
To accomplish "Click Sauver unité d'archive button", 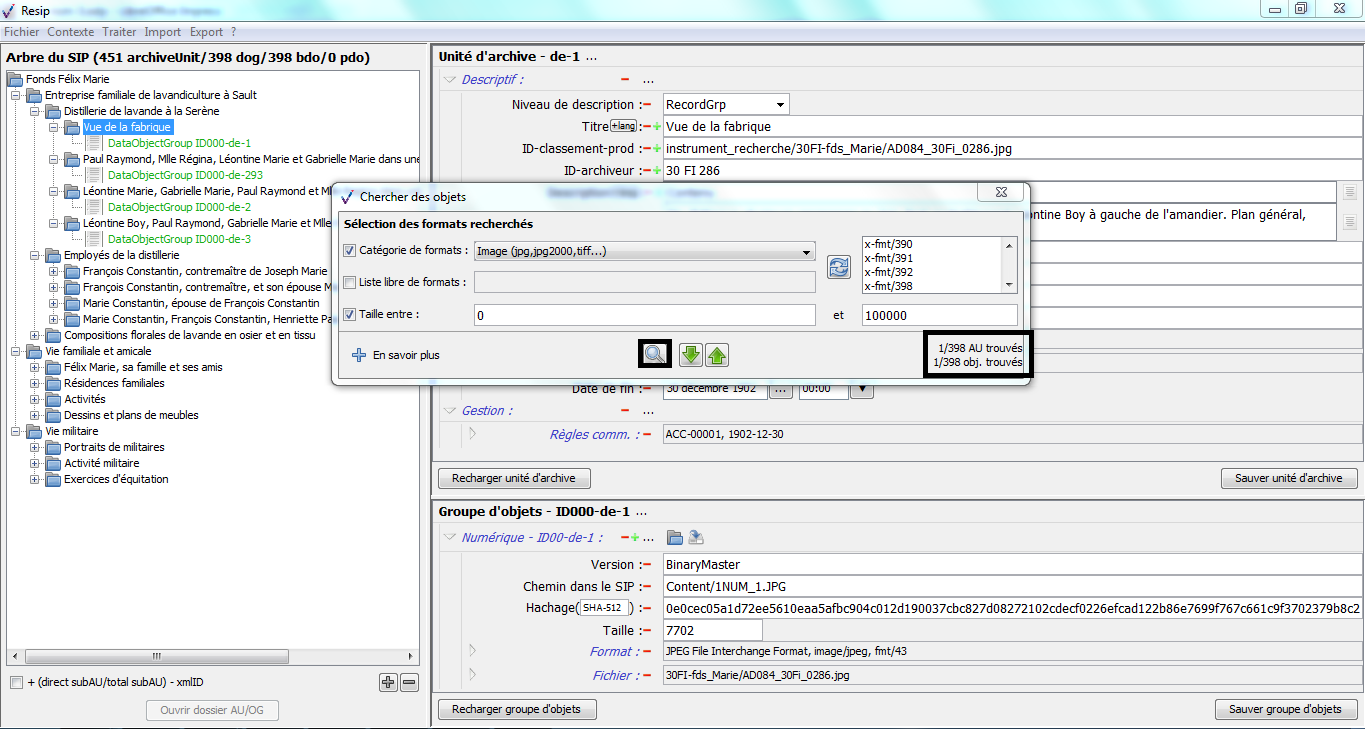I will [x=1288, y=478].
